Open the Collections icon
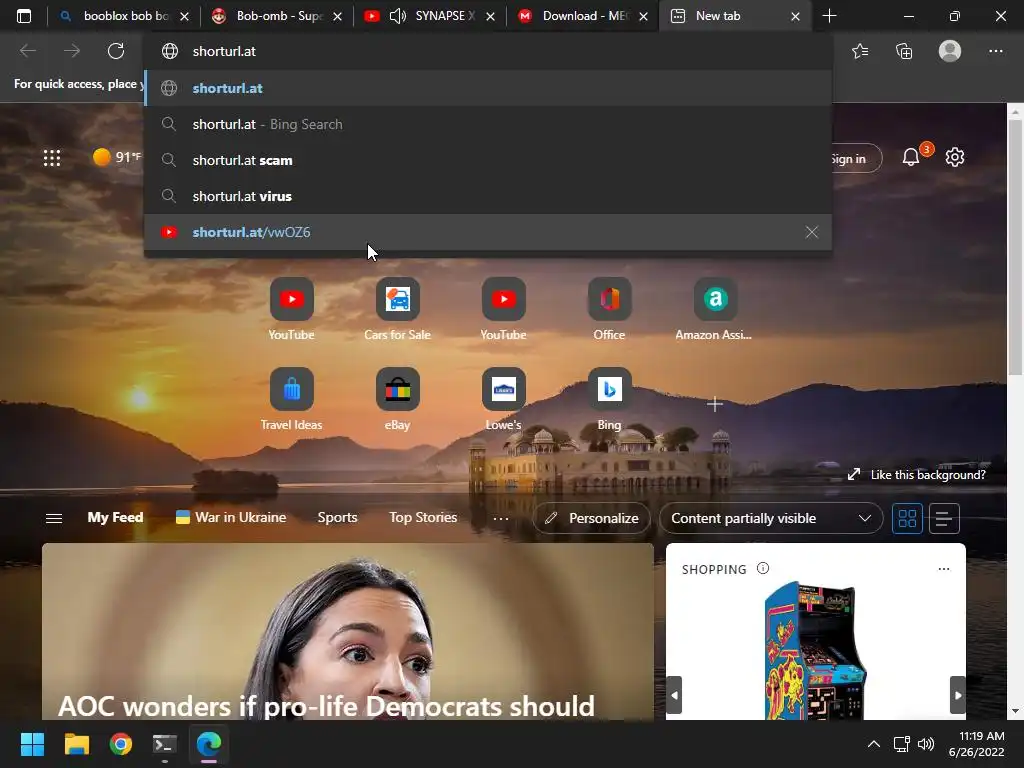Viewport: 1024px width, 768px height. 904,51
